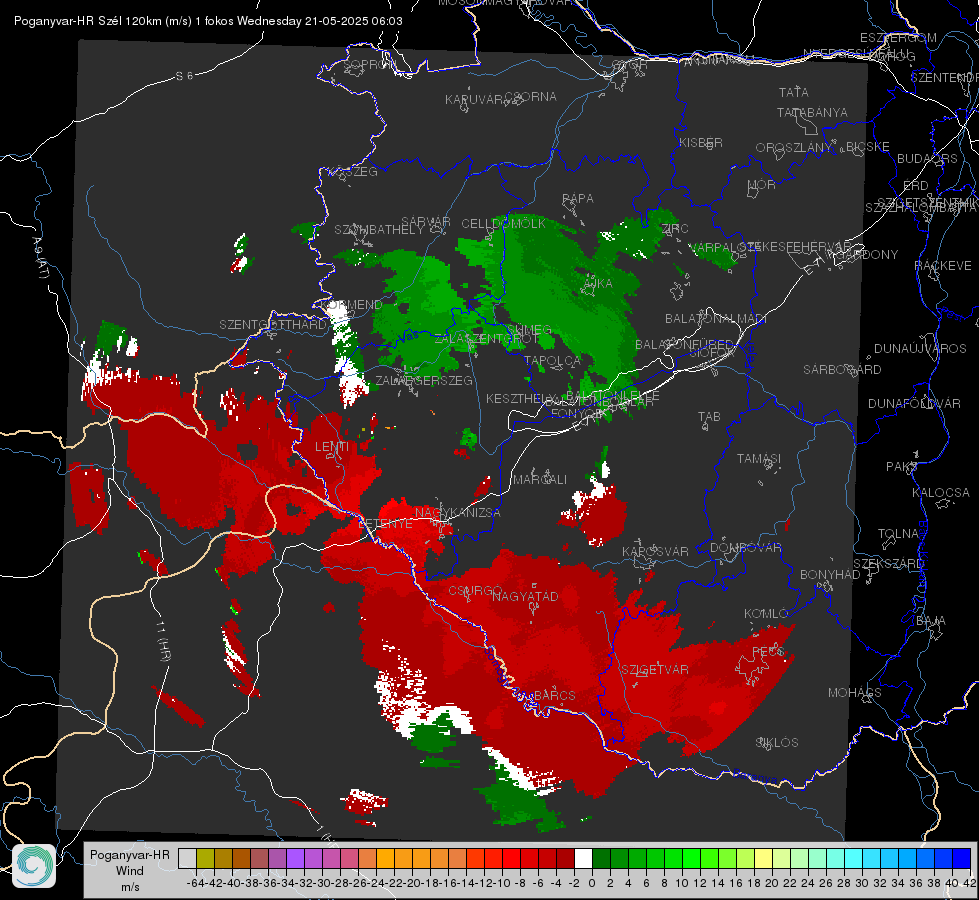Select the DOMBOVAR label
The image size is (979, 900).
pyautogui.click(x=745, y=548)
